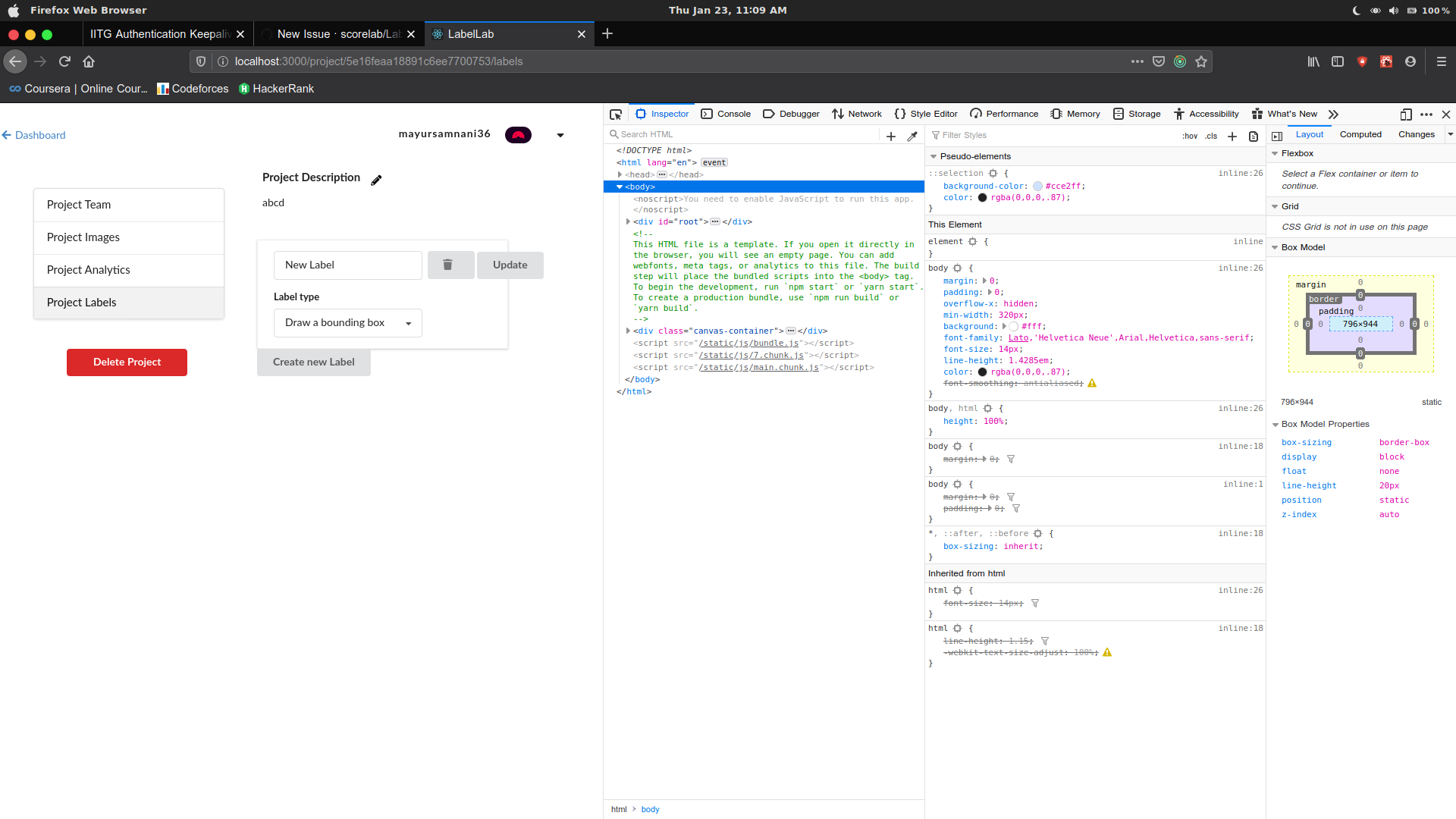Screen dimensions: 1456x819
Task: Click the pencil icon beside Project Description
Action: click(x=376, y=180)
